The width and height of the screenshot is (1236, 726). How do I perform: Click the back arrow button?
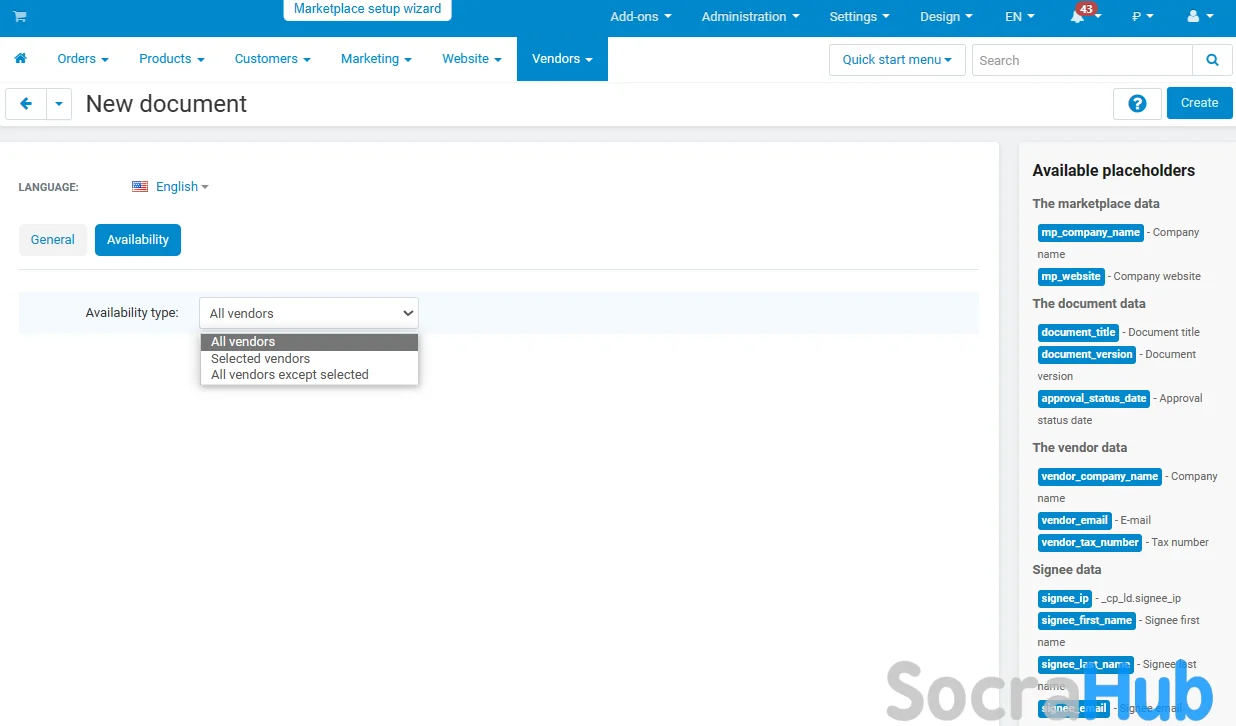tap(26, 103)
